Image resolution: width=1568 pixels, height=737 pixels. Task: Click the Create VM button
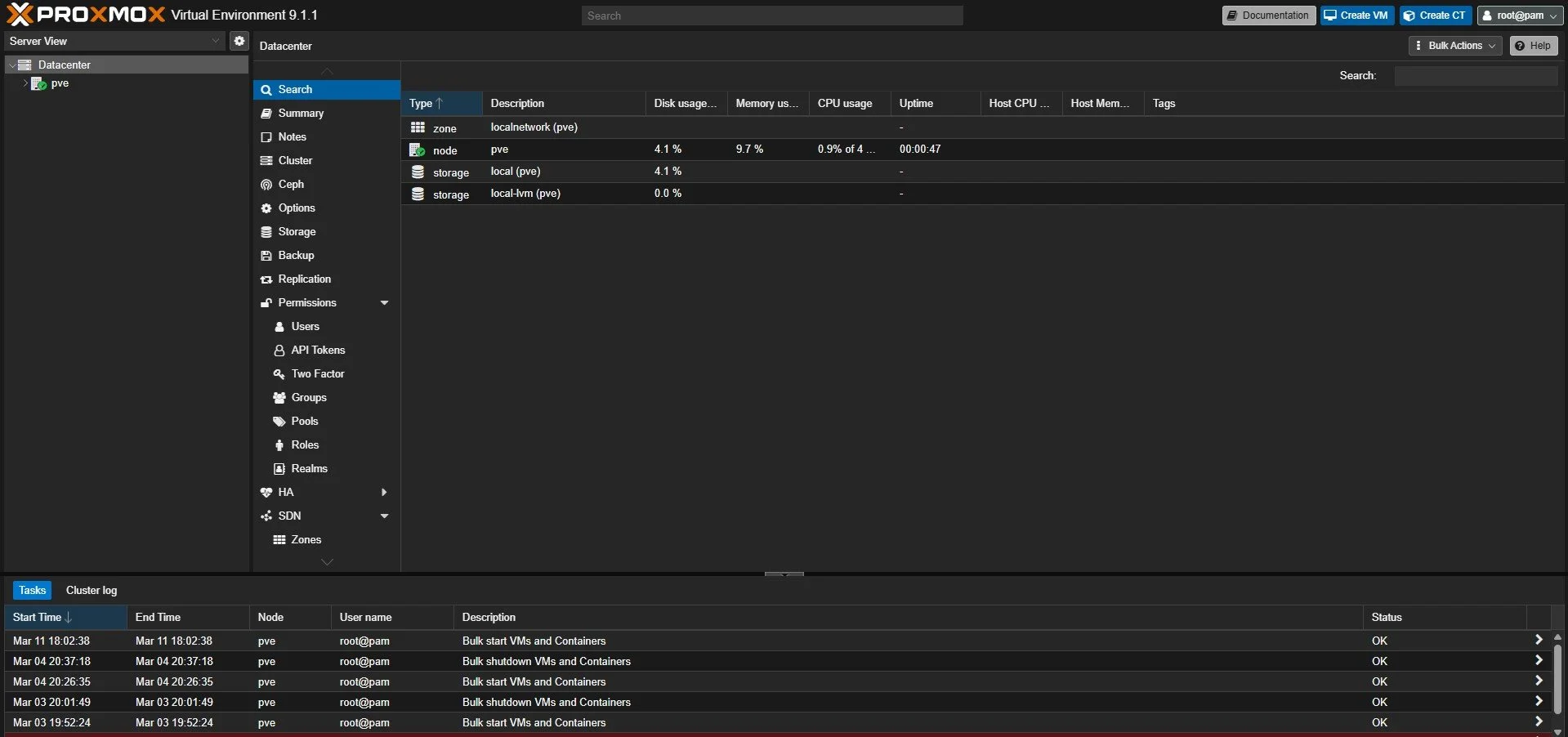click(x=1356, y=16)
